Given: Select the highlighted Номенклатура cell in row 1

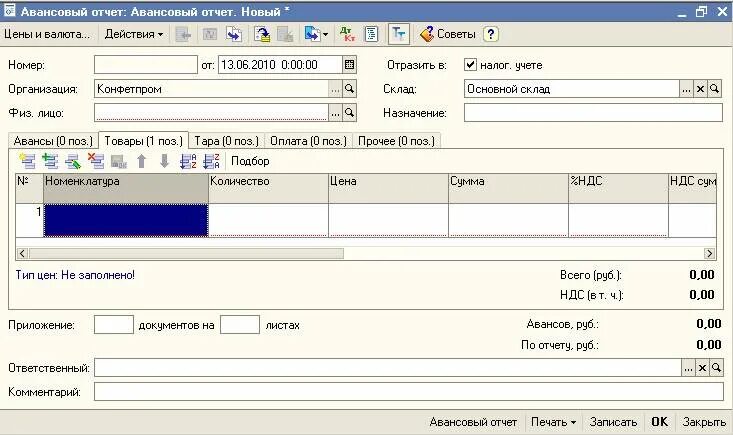Looking at the screenshot, I should [126, 220].
